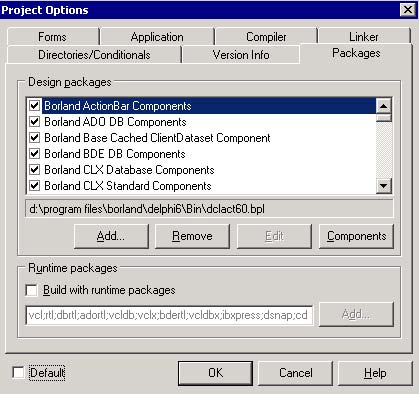Open Help for Project Options
The image size is (419, 394).
tap(375, 373)
